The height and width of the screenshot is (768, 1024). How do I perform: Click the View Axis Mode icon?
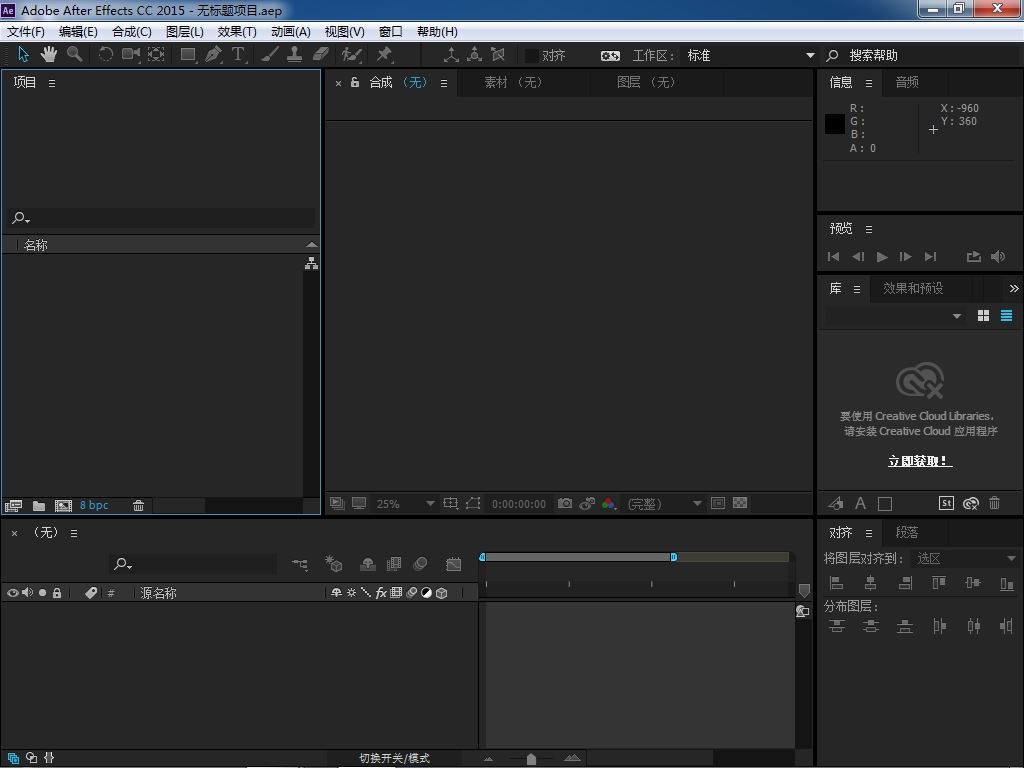click(x=498, y=55)
